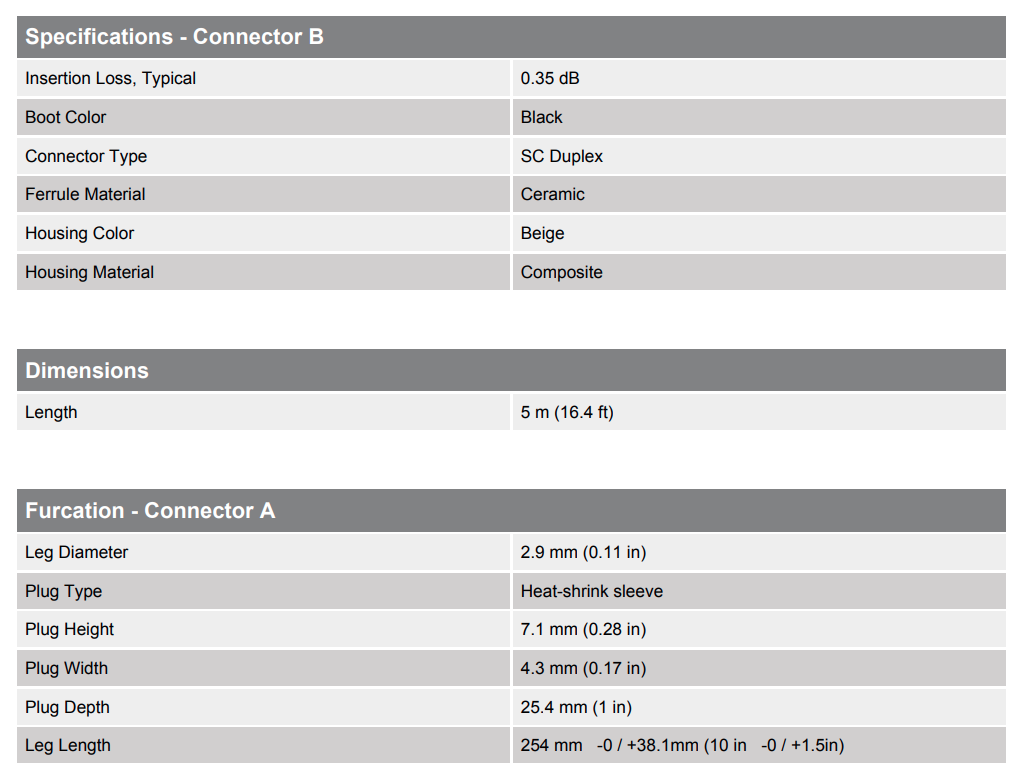Select the Plug Height value 7.1 mm
This screenshot has height=782, width=1027.
coord(583,629)
